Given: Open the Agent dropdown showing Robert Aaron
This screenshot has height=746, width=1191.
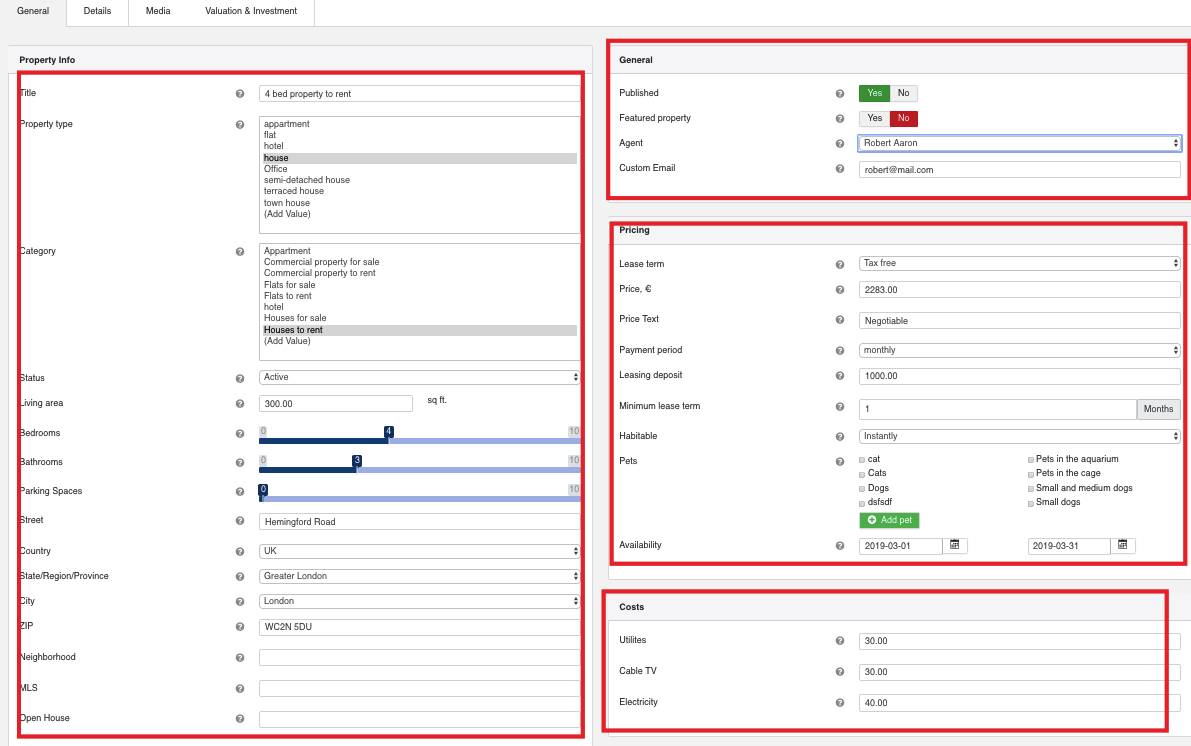Looking at the screenshot, I should [x=1019, y=143].
